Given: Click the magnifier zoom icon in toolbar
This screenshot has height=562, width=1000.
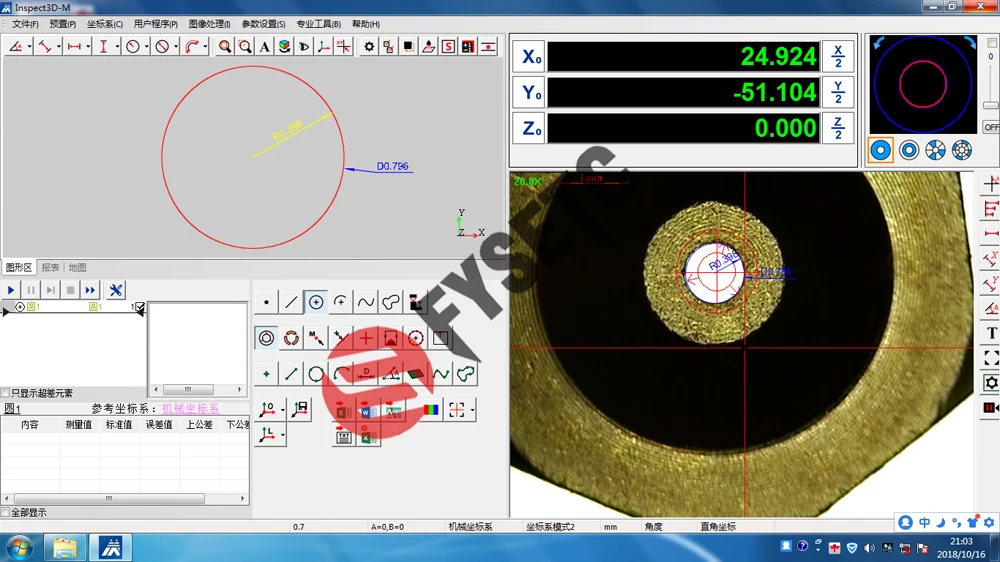Looking at the screenshot, I should [225, 47].
